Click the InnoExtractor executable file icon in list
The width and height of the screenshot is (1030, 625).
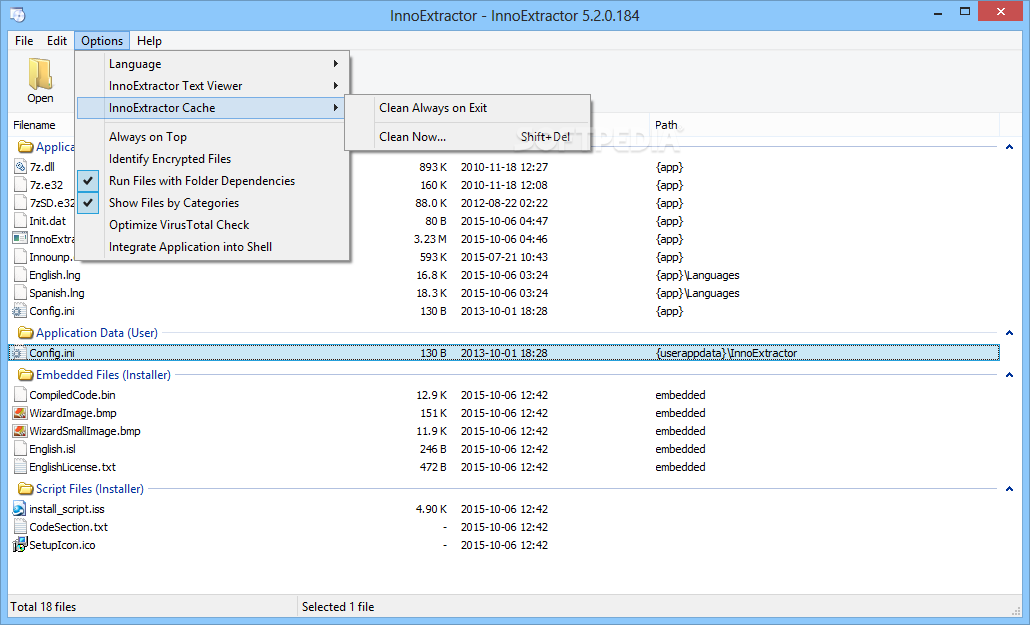coord(20,239)
